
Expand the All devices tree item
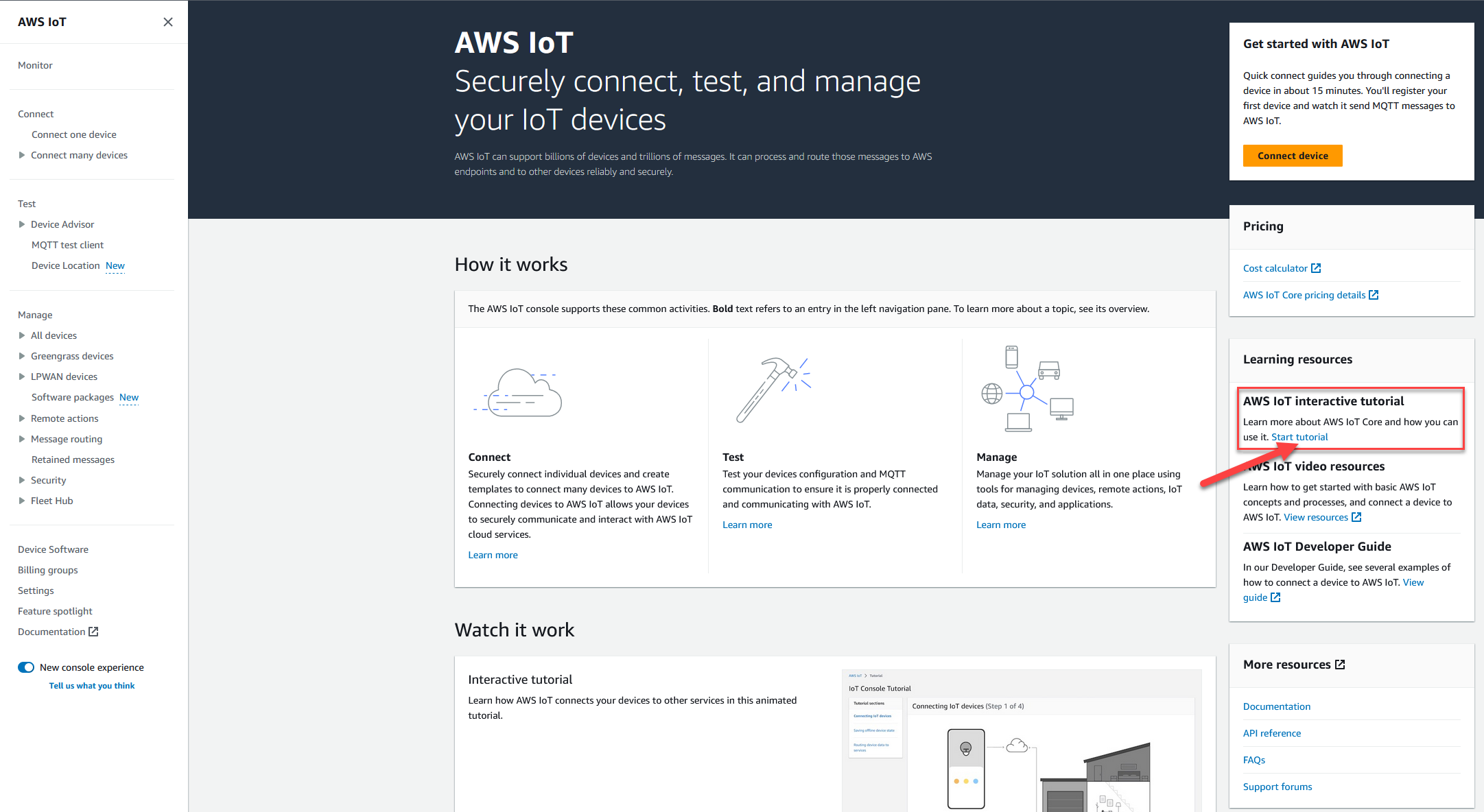click(x=22, y=335)
